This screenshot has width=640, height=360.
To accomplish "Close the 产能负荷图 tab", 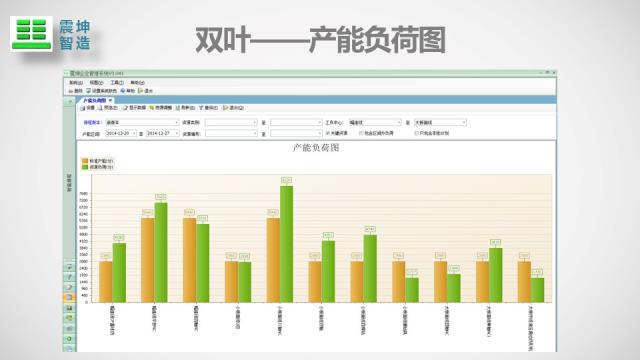I will click(110, 100).
